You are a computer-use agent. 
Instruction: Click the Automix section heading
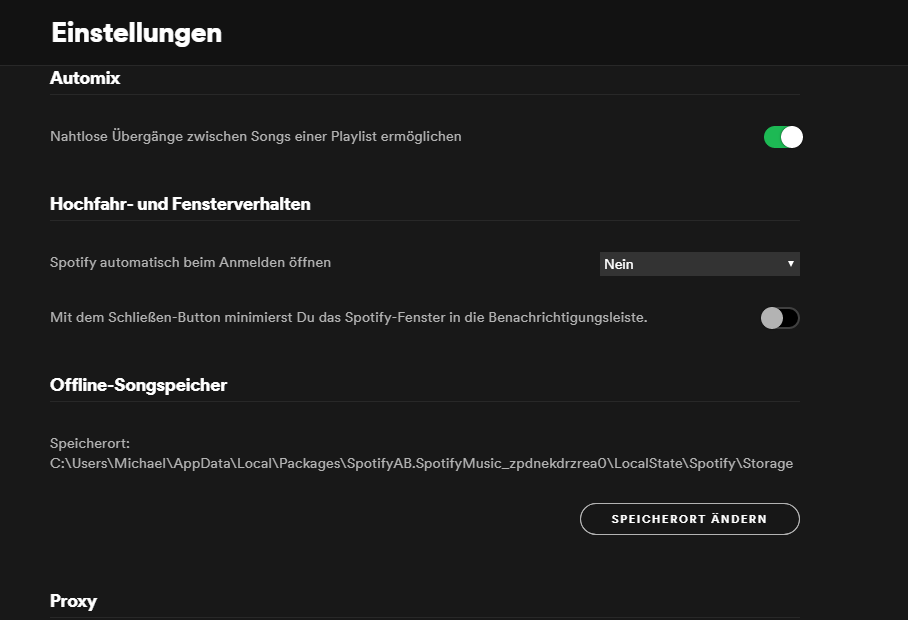click(x=85, y=78)
